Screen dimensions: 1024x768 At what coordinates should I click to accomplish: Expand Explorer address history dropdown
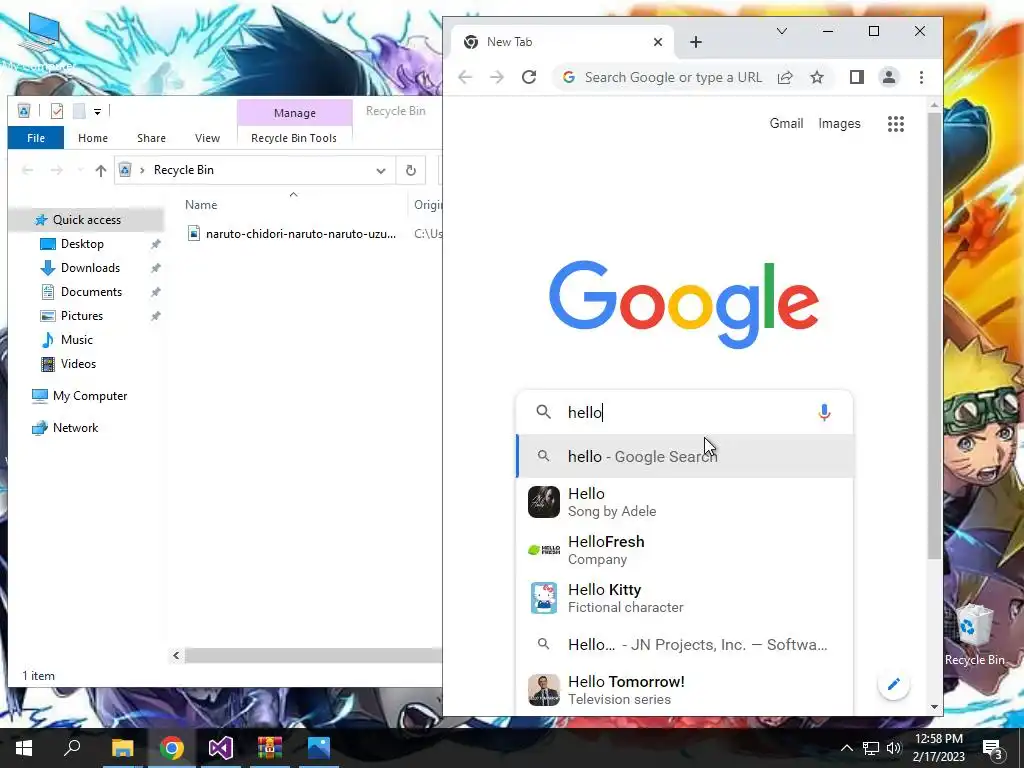[x=381, y=170]
